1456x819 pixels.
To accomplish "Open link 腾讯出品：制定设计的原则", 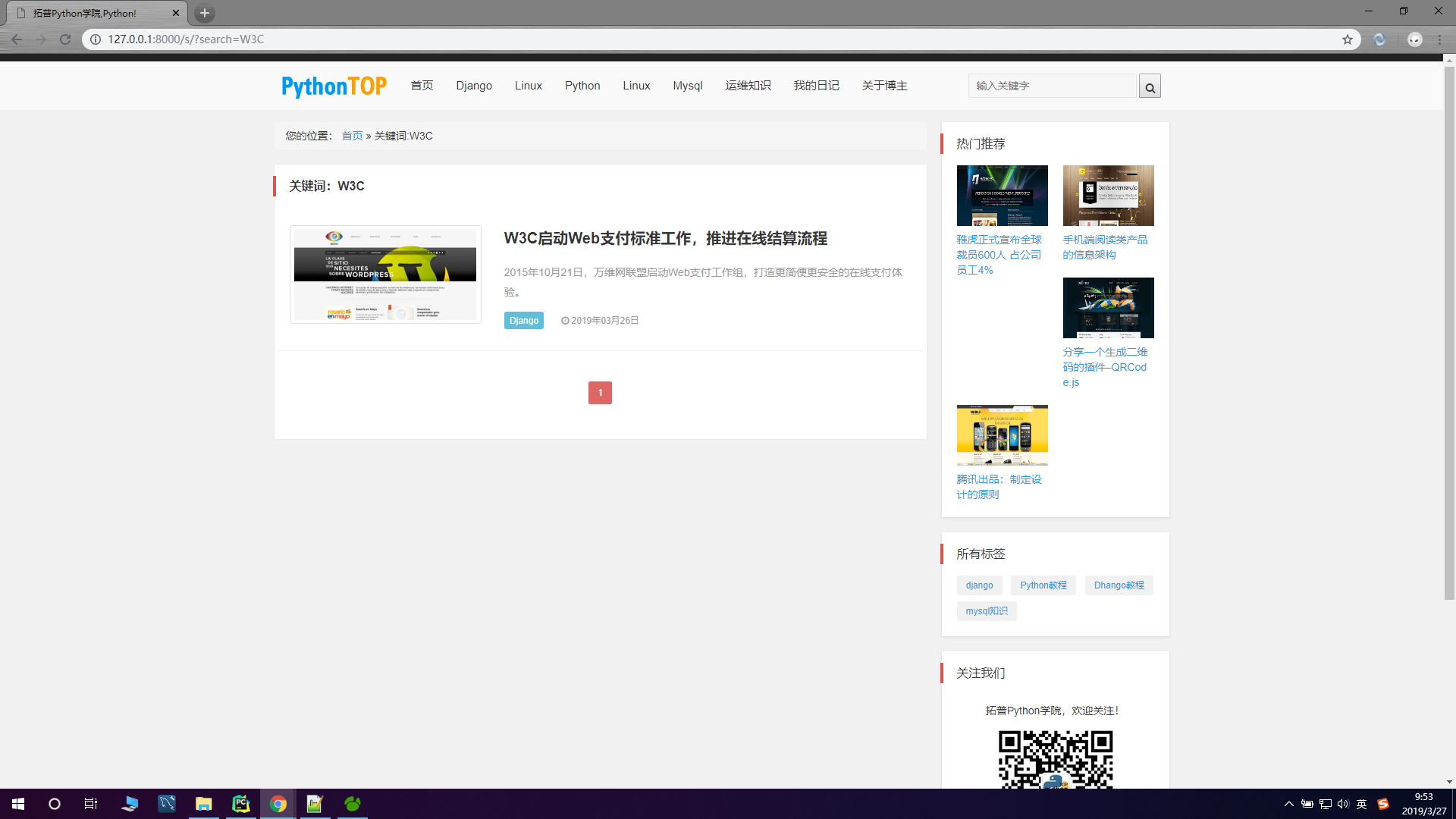I will [999, 487].
